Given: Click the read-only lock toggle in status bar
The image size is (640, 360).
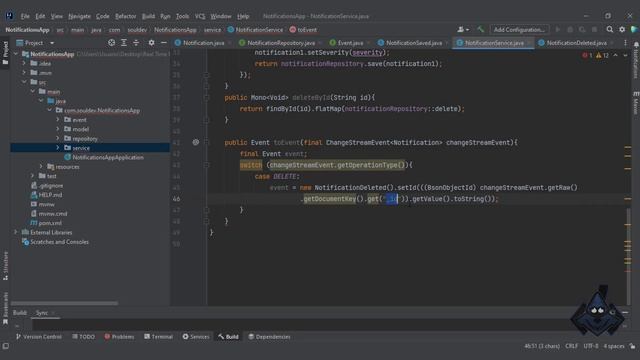Looking at the screenshot, I should click(632, 346).
